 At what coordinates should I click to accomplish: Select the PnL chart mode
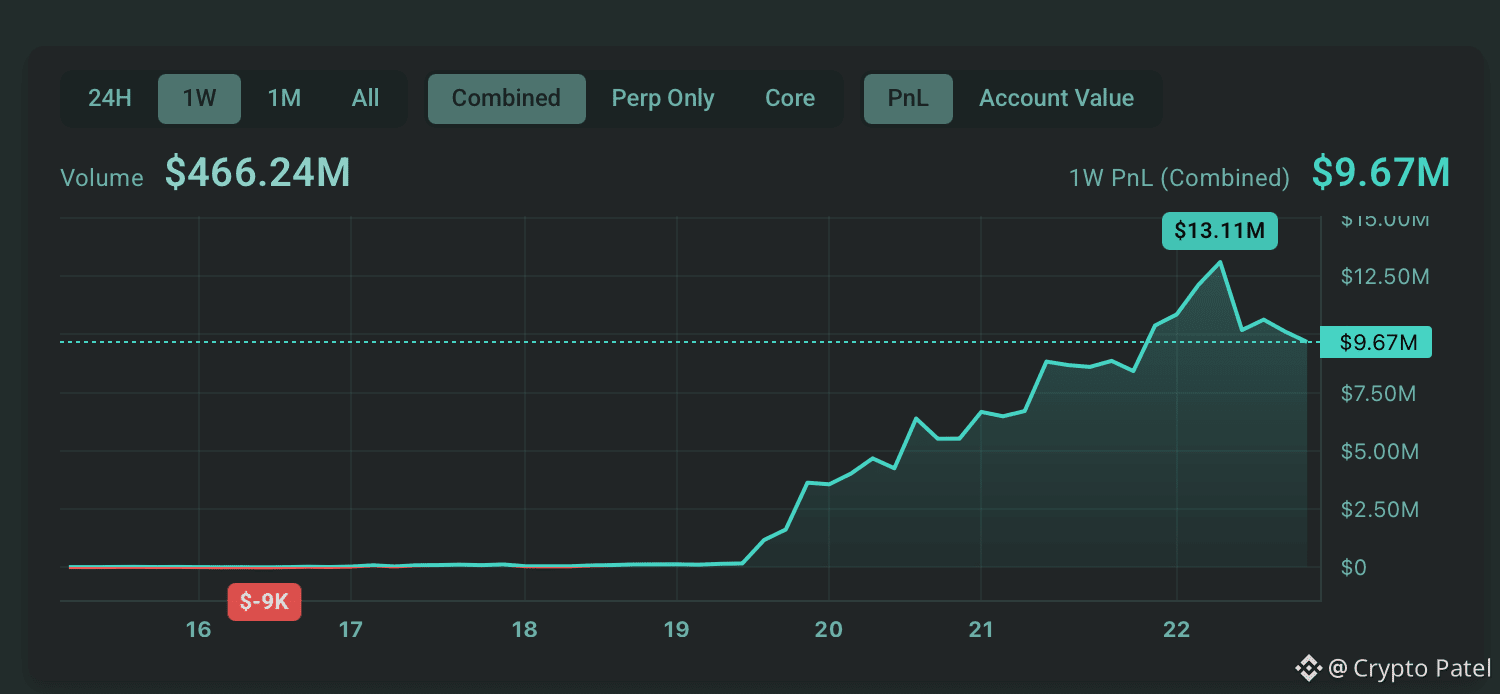pos(908,98)
